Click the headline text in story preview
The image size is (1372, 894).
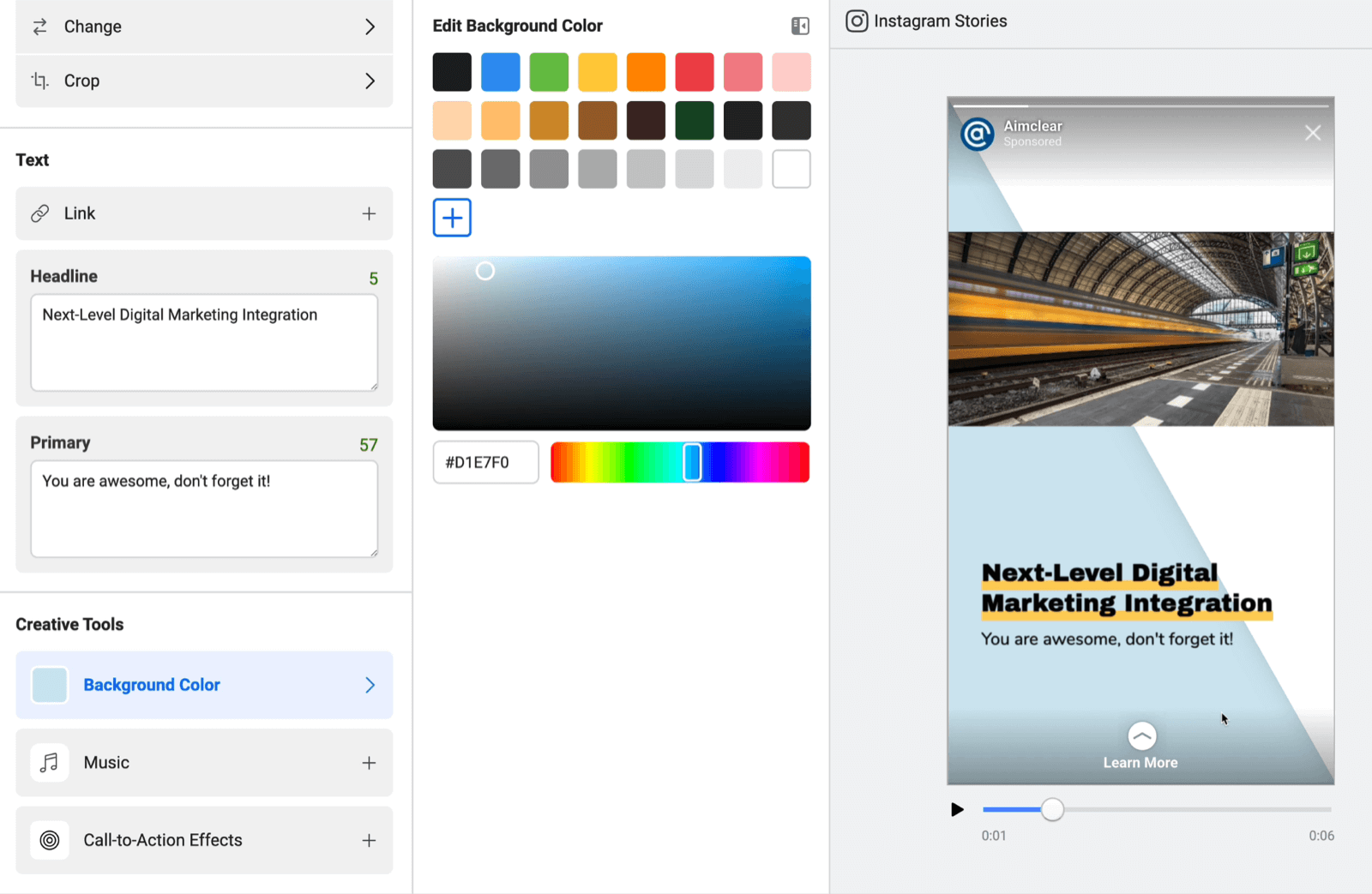(x=1127, y=588)
